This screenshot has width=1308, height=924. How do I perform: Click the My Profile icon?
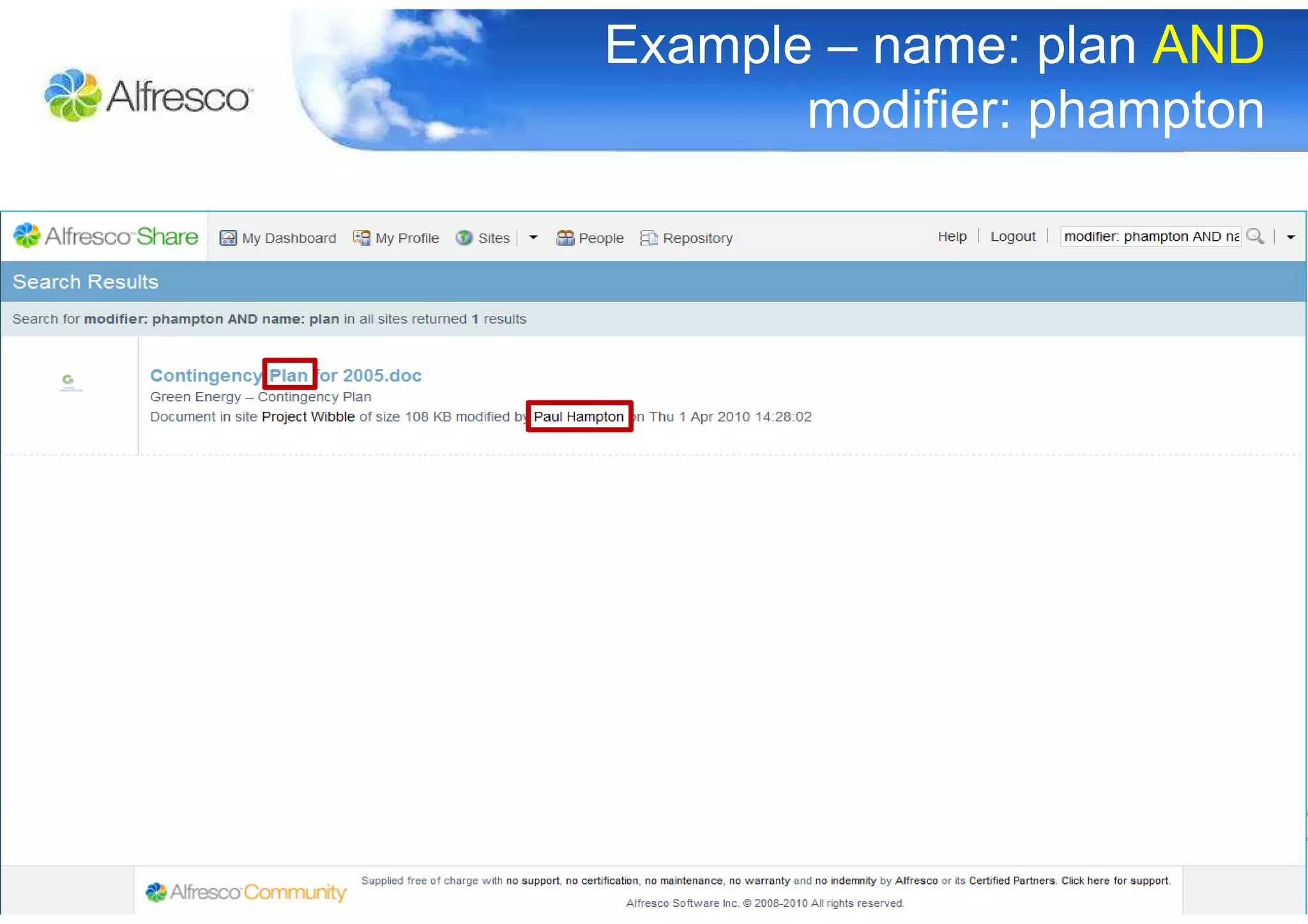tap(361, 238)
